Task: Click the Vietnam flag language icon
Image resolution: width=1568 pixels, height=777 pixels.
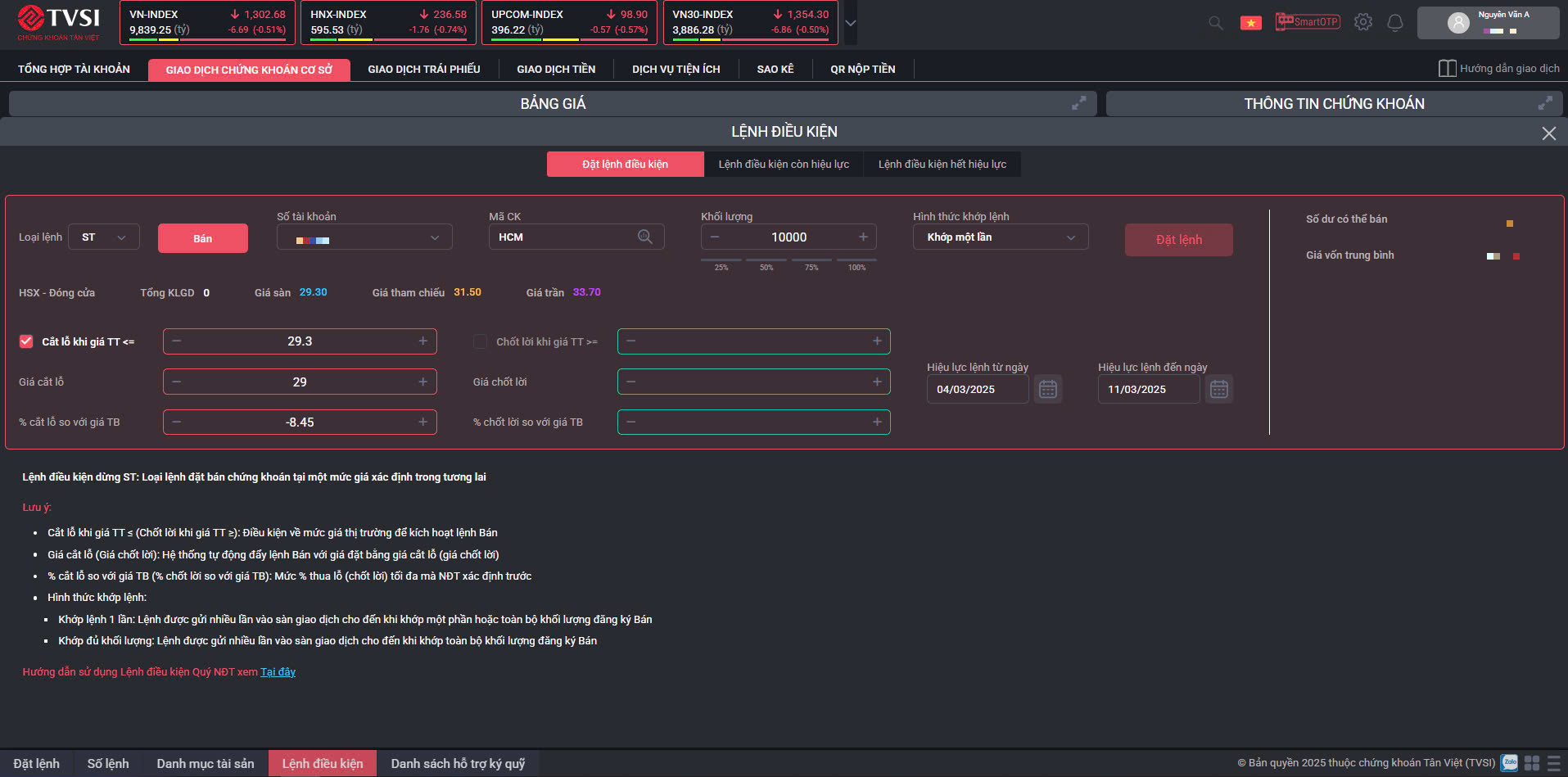Action: (1250, 23)
